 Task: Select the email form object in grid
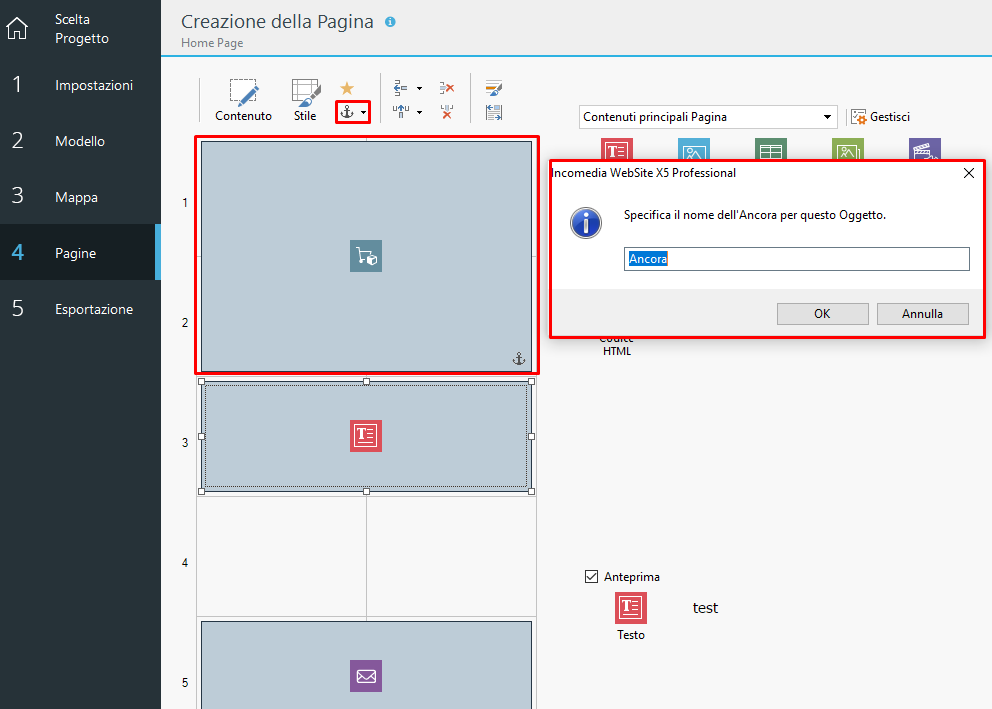pos(366,676)
